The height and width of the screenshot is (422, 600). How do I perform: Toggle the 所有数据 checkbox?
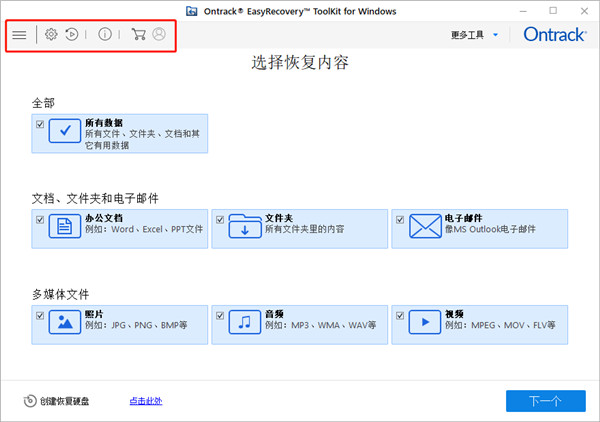pos(40,124)
